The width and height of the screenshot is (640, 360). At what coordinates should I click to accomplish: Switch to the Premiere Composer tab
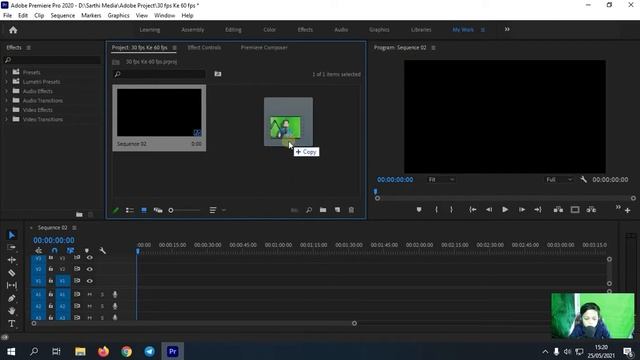[264, 47]
